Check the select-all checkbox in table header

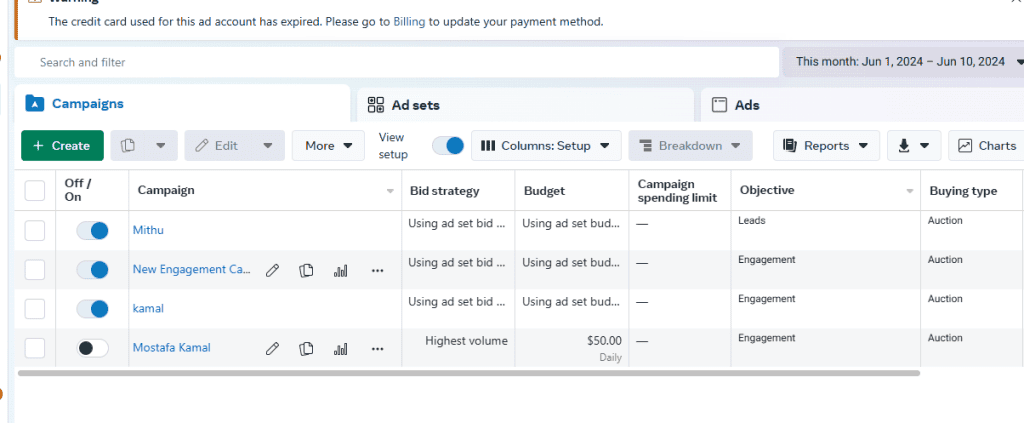[35, 191]
